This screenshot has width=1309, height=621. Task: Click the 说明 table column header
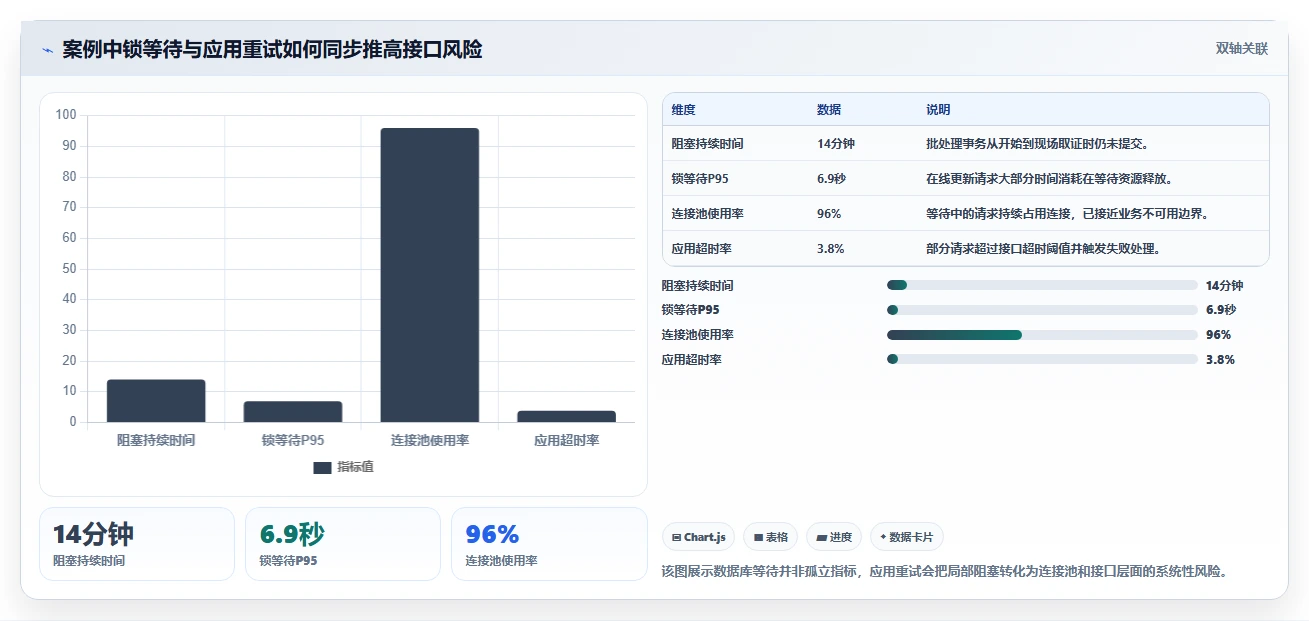[x=939, y=110]
